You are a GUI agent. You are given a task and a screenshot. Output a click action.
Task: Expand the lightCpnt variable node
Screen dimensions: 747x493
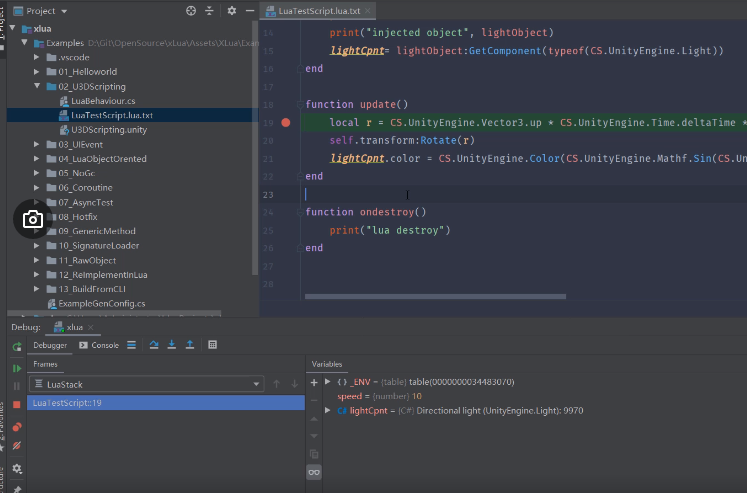[328, 410]
